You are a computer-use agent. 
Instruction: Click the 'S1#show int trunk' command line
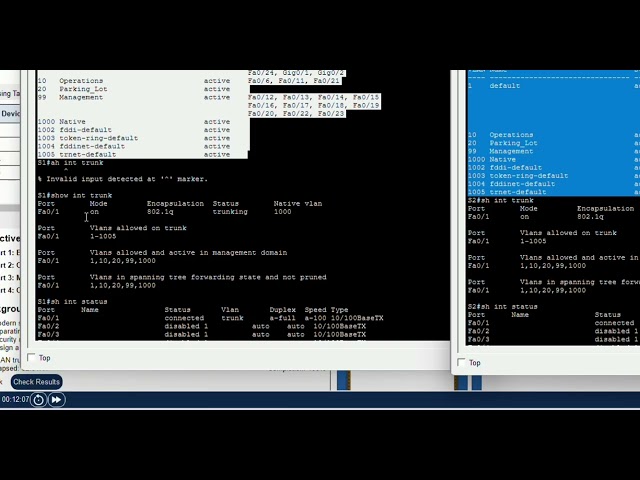(x=75, y=196)
